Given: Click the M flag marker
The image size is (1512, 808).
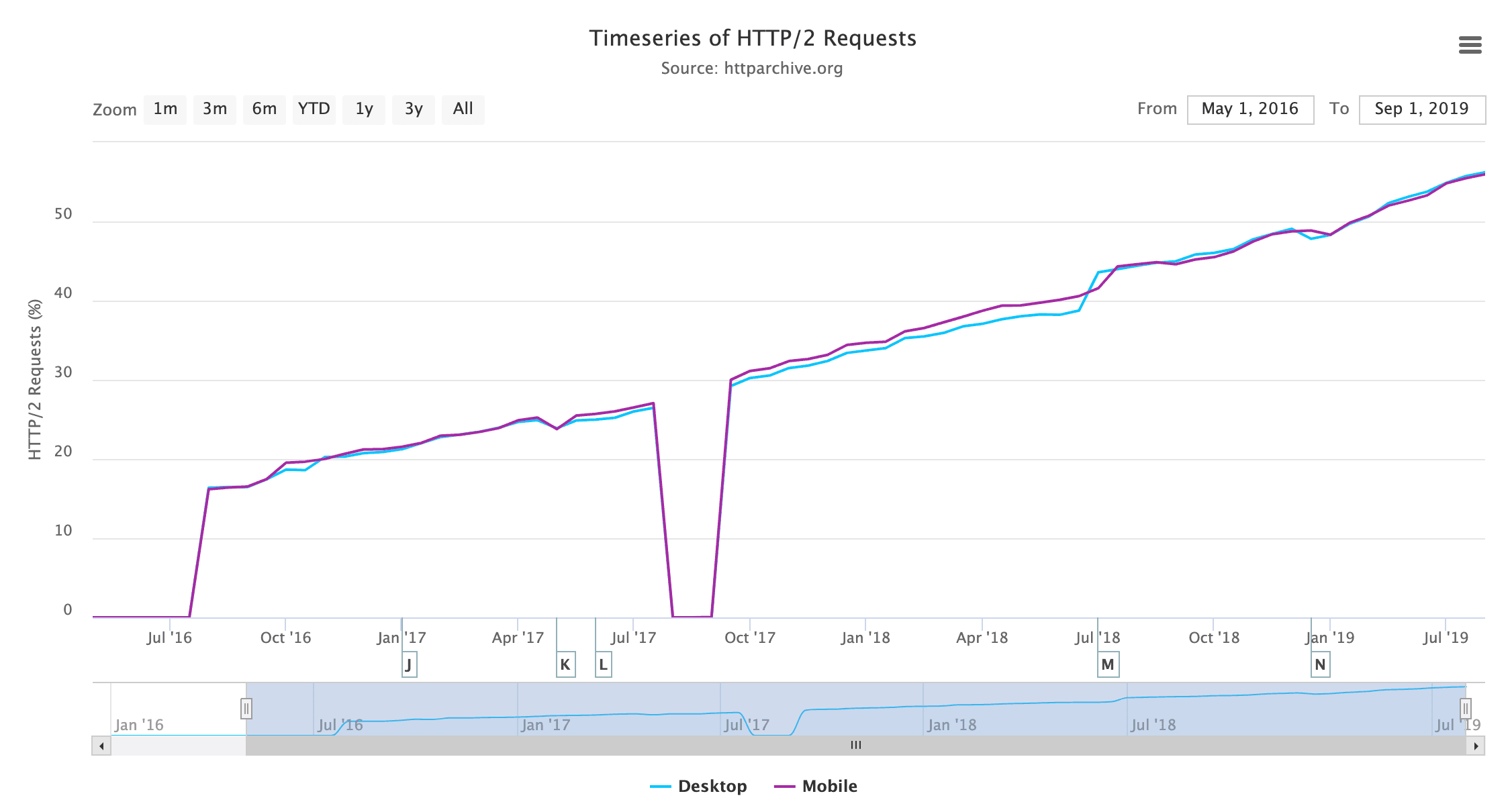Looking at the screenshot, I should point(1108,664).
